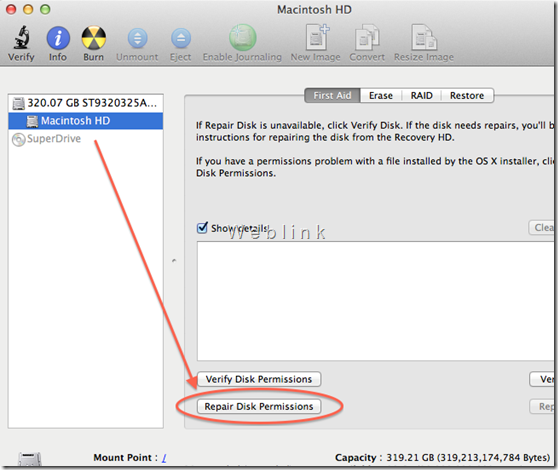558x470 pixels.
Task: Select Macintosh HD volume in sidebar
Action: [85, 121]
